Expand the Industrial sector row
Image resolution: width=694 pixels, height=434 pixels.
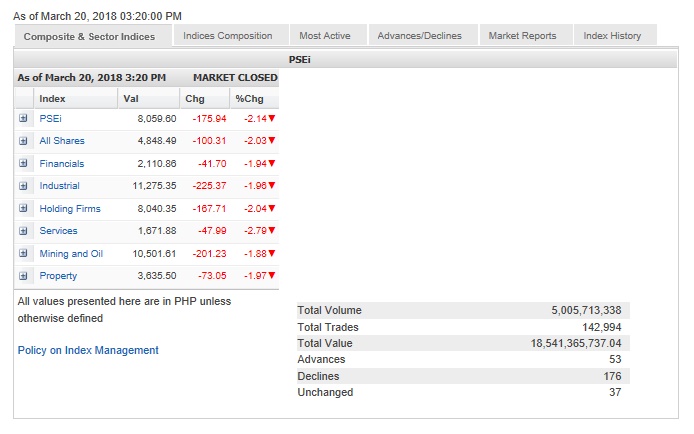click(x=23, y=186)
